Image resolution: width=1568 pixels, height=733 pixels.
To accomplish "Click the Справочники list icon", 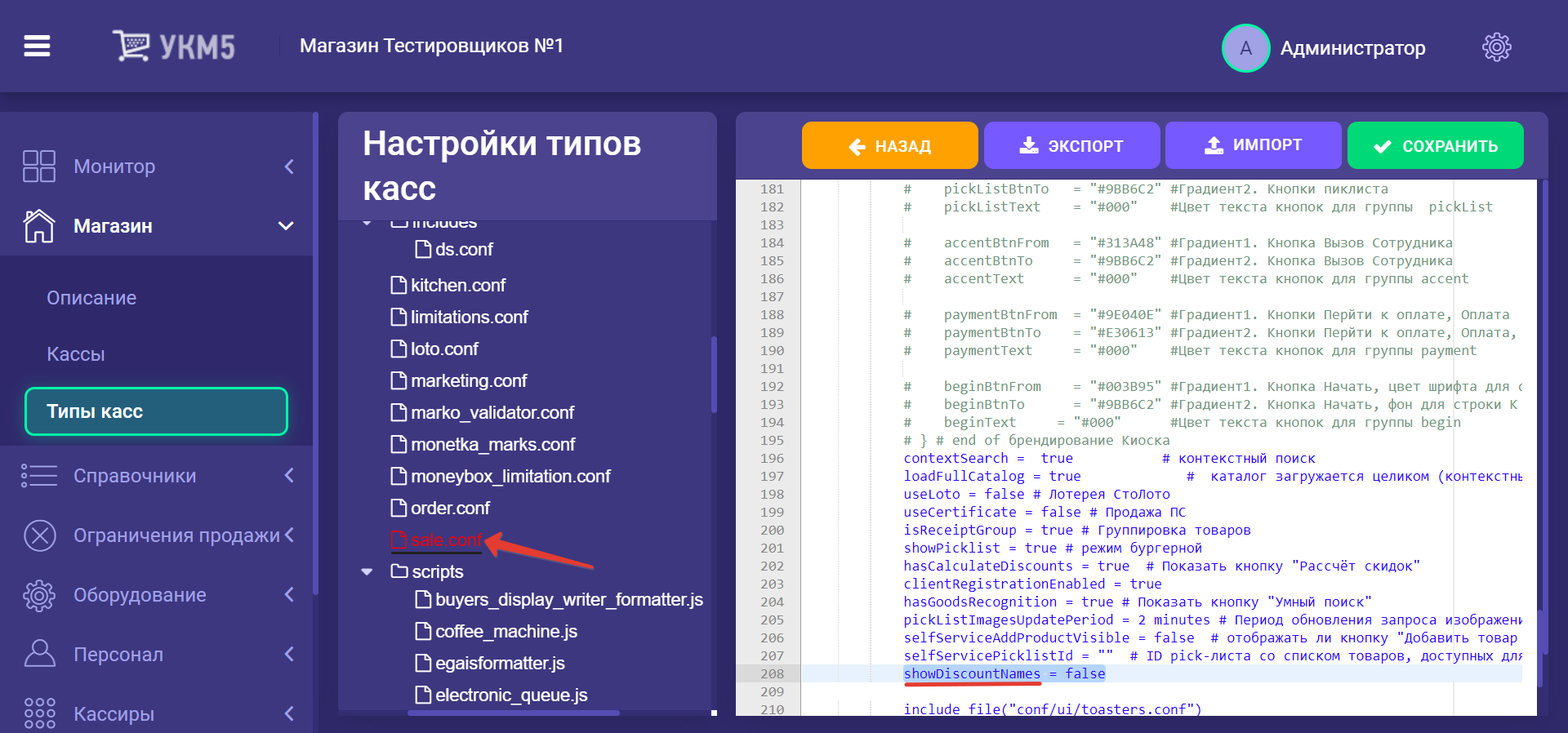I will 39,475.
